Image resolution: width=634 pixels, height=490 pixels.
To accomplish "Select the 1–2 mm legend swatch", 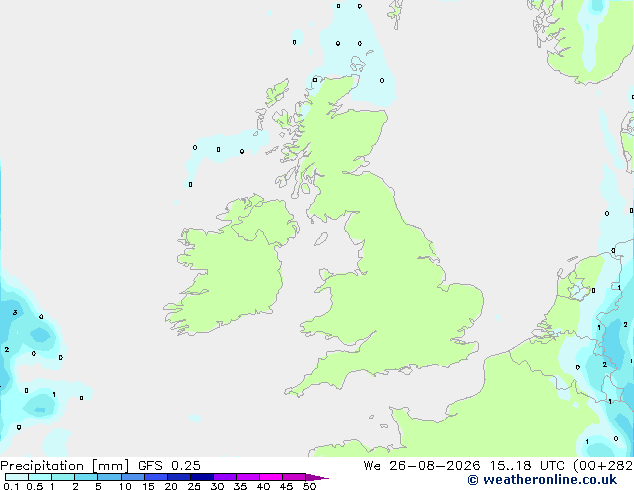I will 63,477.
